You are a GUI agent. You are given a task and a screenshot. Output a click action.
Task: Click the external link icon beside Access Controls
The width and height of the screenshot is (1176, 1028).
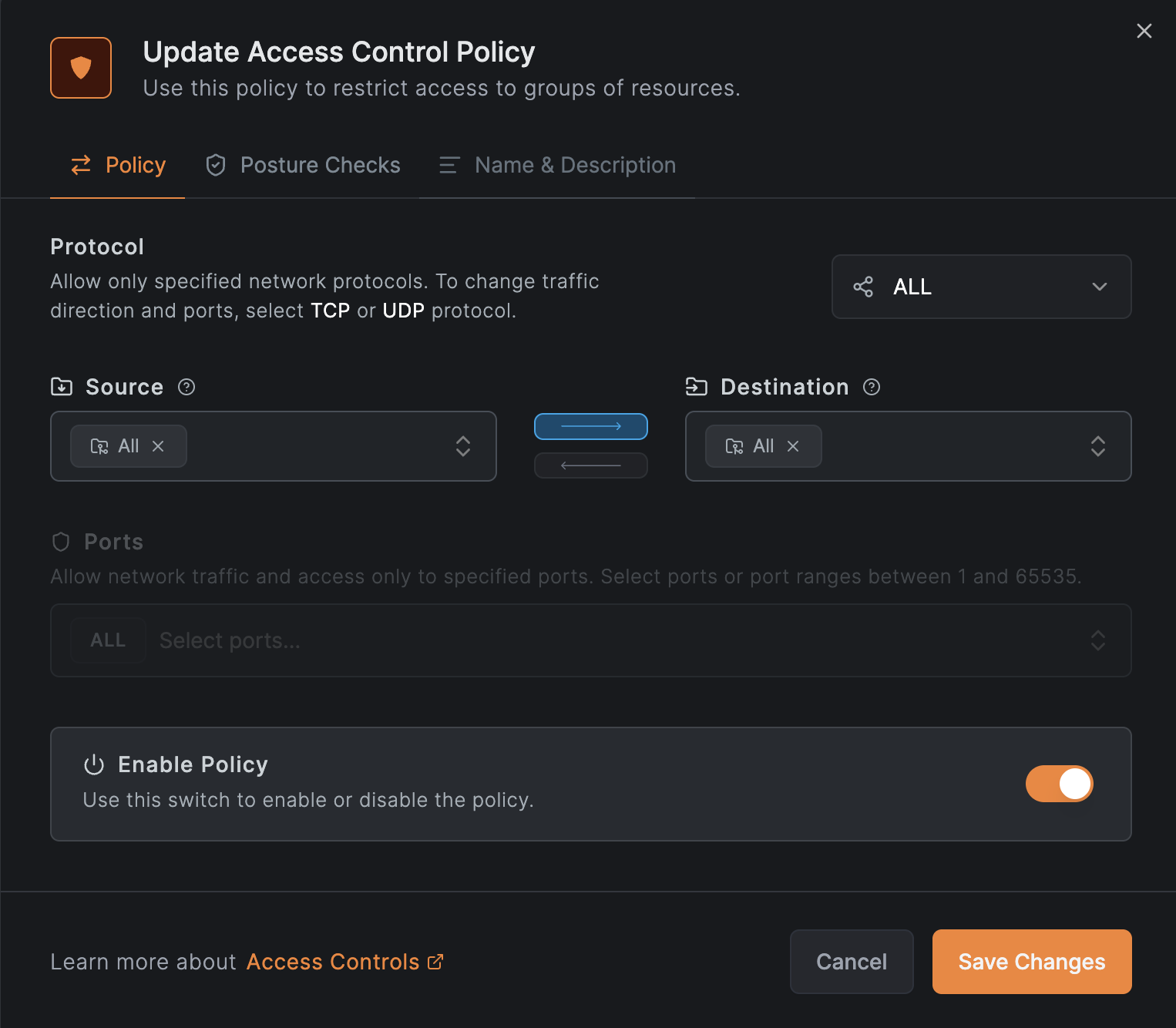[x=435, y=962]
